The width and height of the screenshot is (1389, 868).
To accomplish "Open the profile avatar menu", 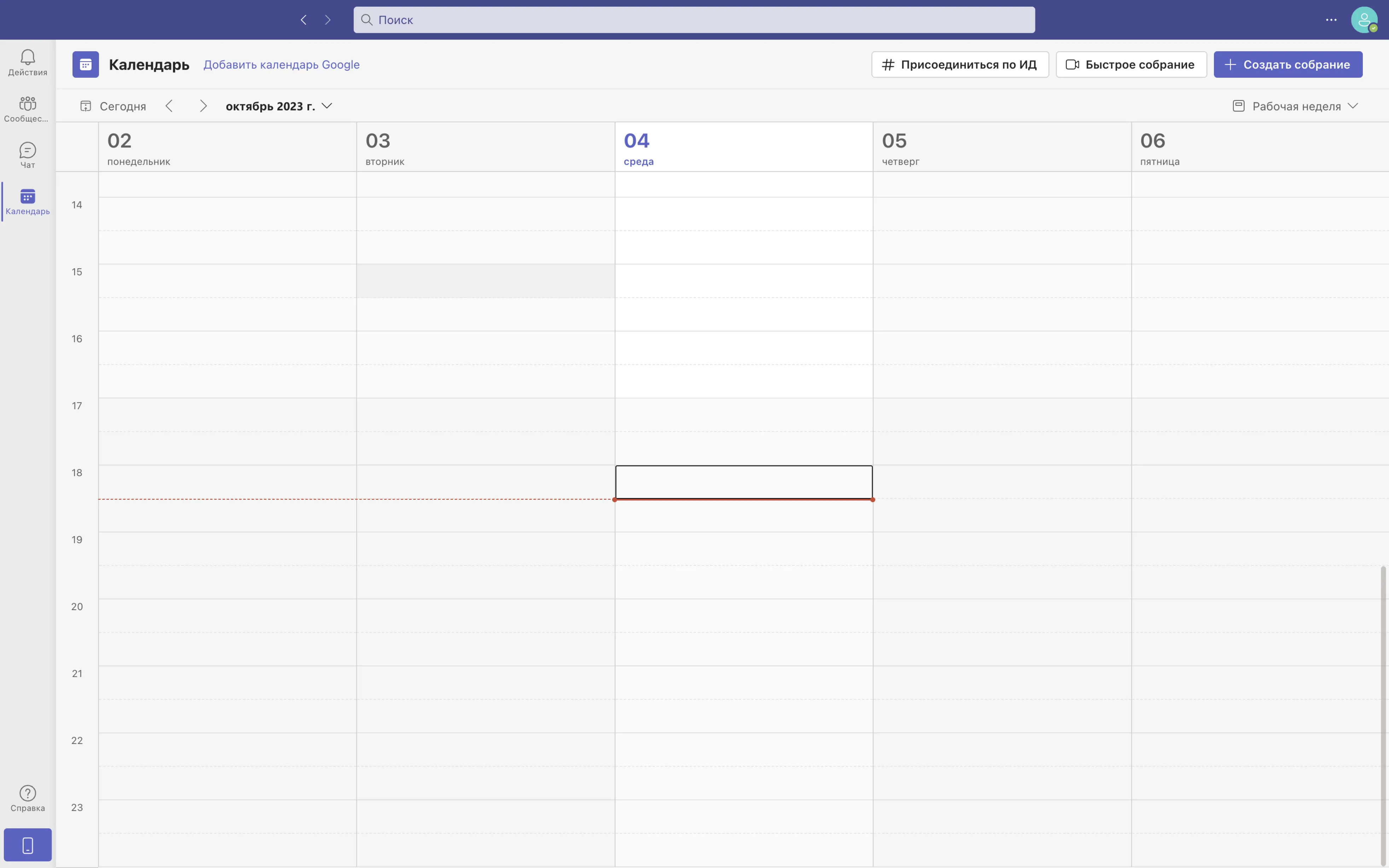I will 1364,20.
